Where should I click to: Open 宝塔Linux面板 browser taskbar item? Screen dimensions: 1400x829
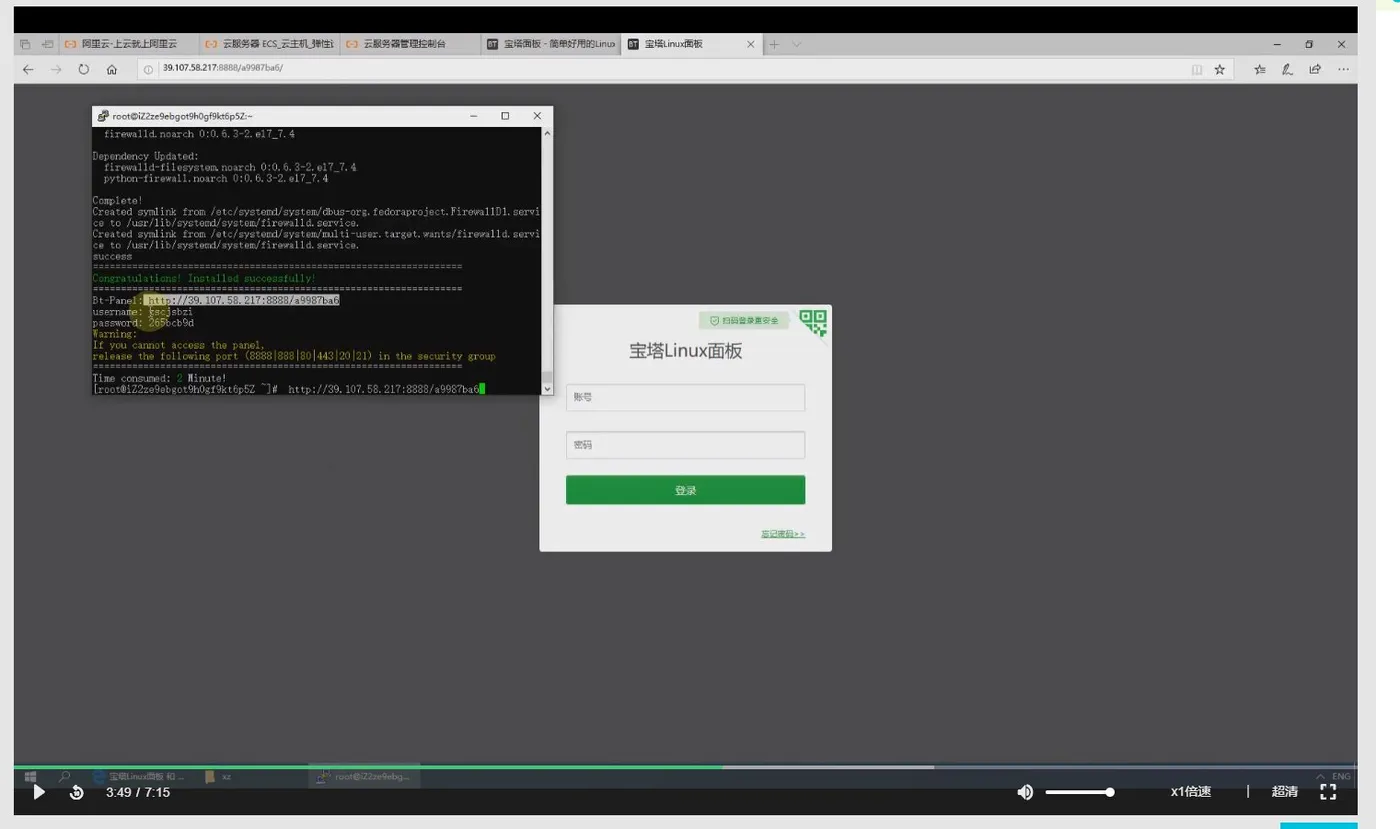pos(140,776)
